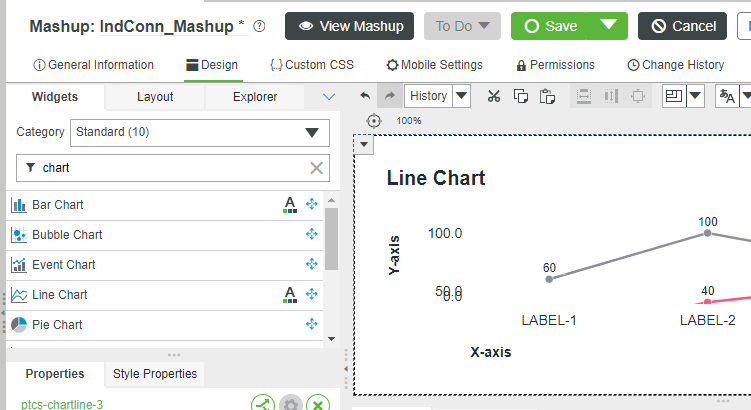The width and height of the screenshot is (751, 410).
Task: View the Change History tab
Action: click(x=676, y=65)
